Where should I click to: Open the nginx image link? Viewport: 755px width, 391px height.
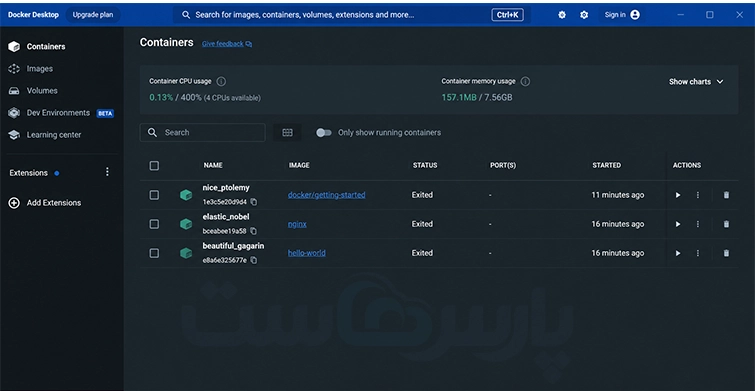[x=297, y=224]
